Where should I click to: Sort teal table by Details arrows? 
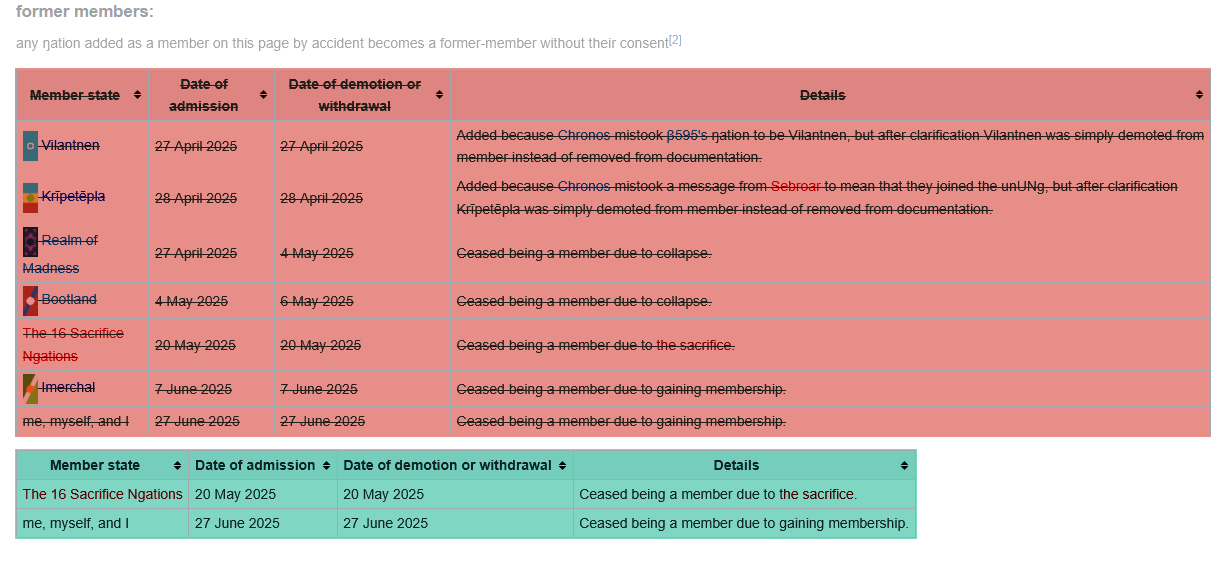point(904,466)
